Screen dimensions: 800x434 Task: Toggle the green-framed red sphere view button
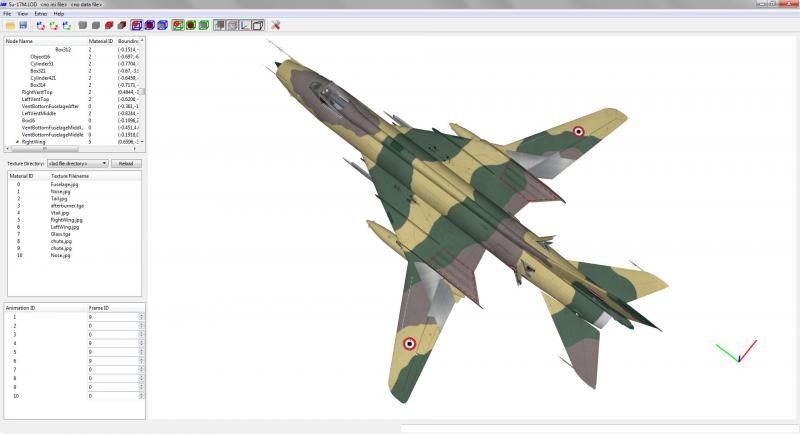[190, 25]
